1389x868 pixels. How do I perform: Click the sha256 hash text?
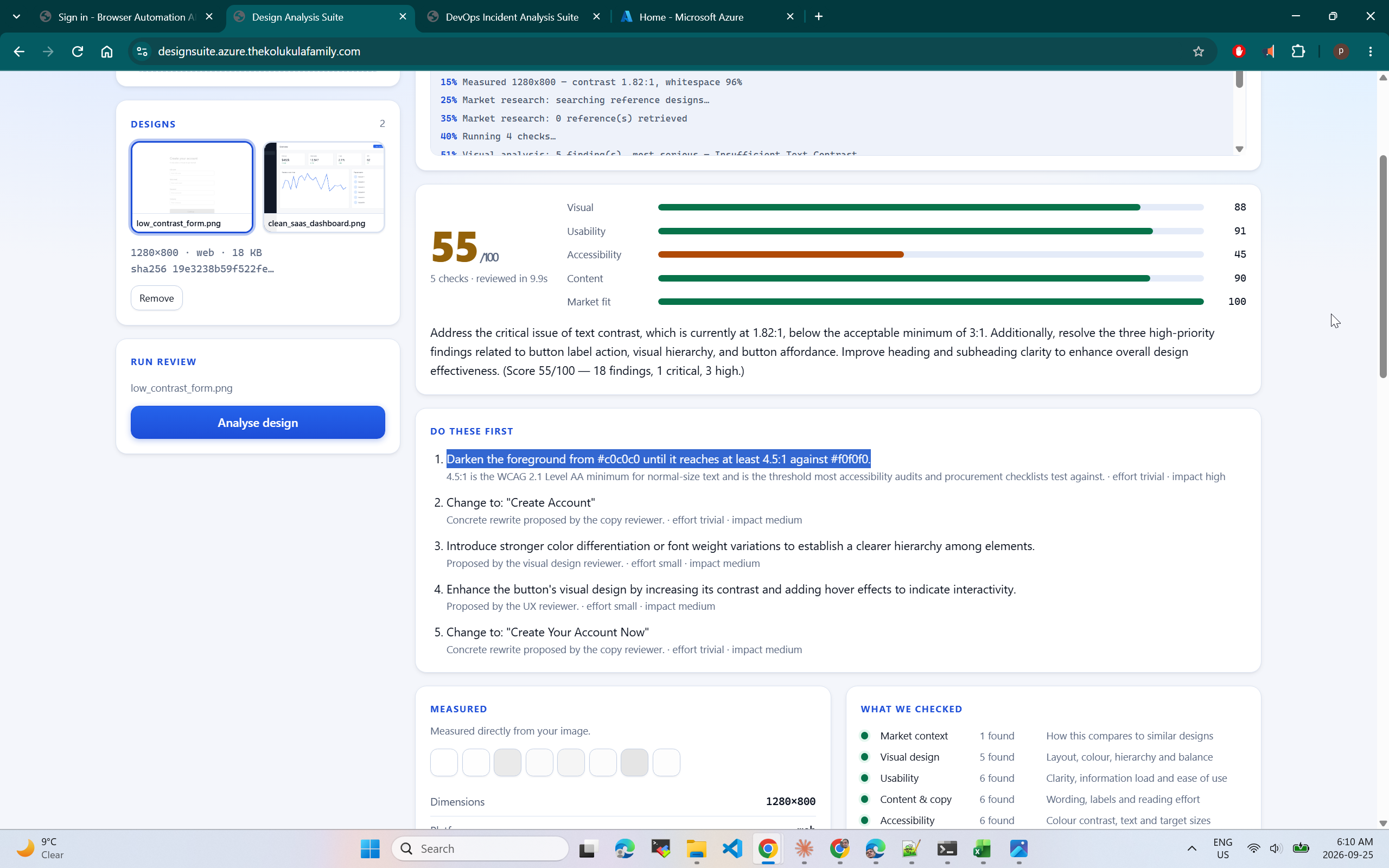[x=202, y=269]
